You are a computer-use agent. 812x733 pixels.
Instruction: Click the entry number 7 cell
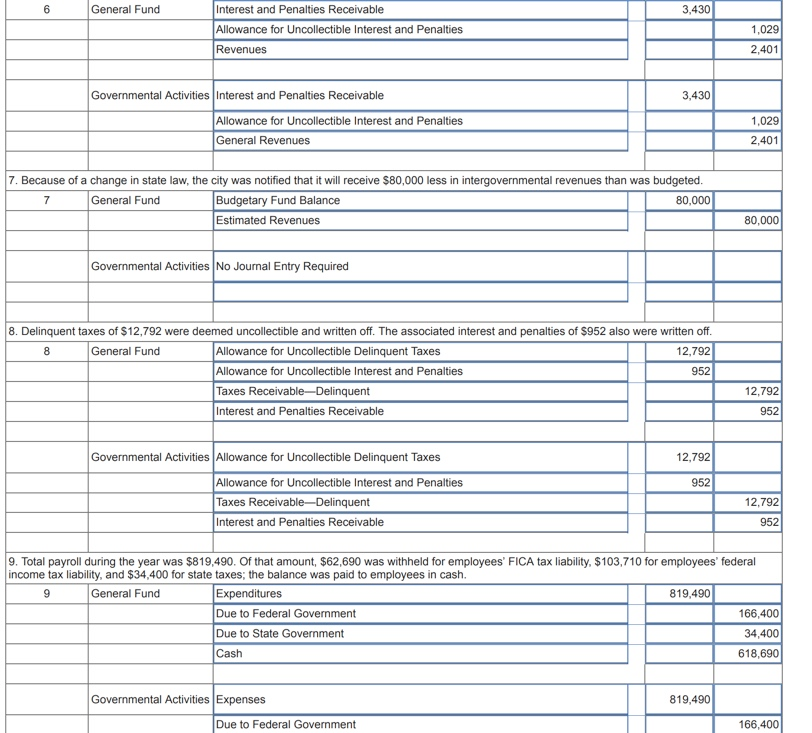pyautogui.click(x=47, y=200)
